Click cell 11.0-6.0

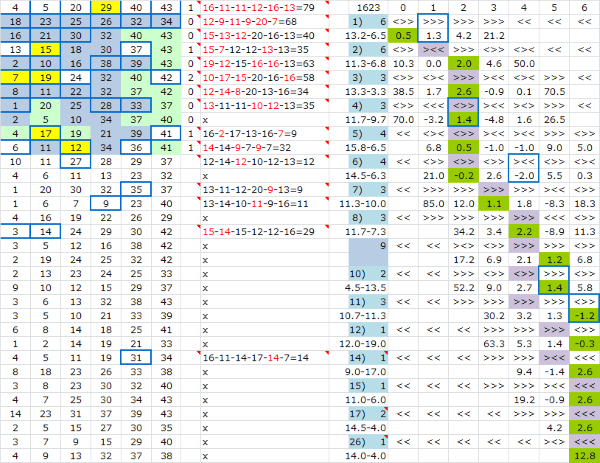(x=368, y=400)
